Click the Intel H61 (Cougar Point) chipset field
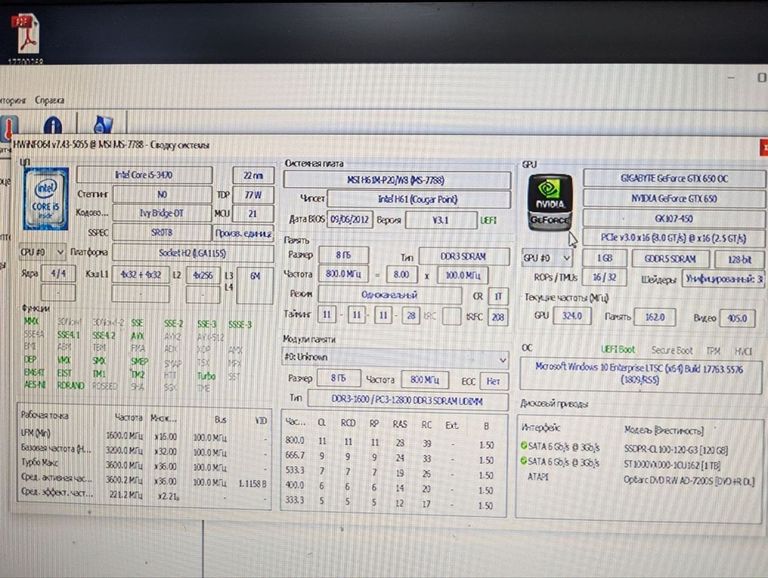The width and height of the screenshot is (768, 578). (x=418, y=199)
